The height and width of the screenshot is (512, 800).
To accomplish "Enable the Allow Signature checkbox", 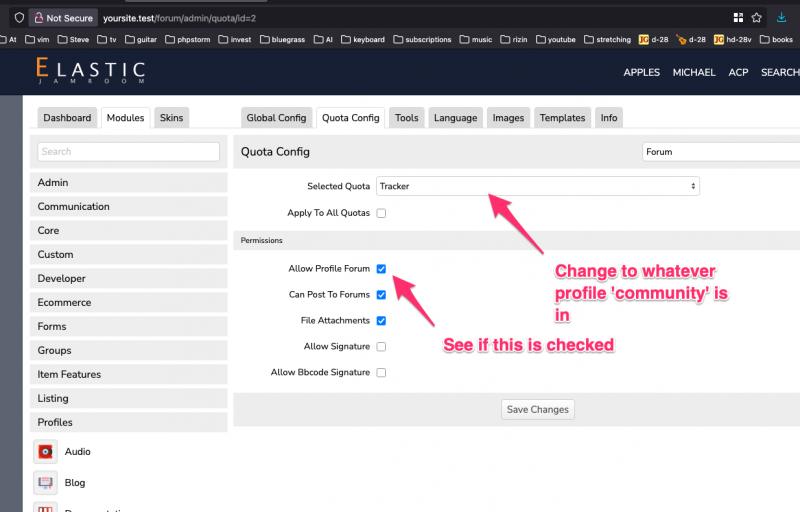I will (381, 347).
